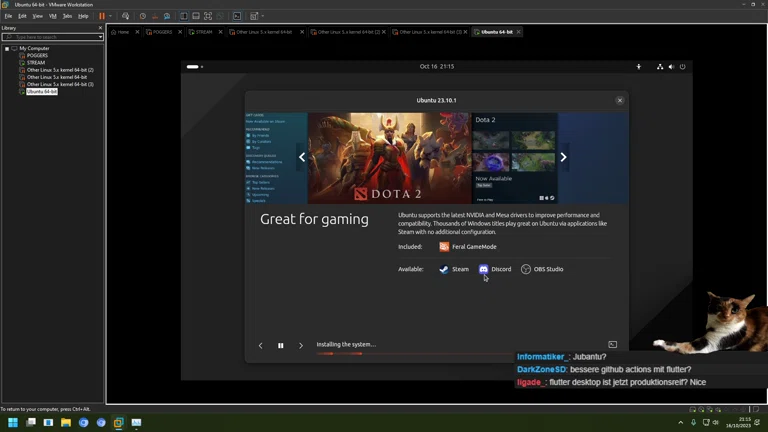Click the Unity mode toolbar icon
The width and height of the screenshot is (768, 432).
[220, 16]
